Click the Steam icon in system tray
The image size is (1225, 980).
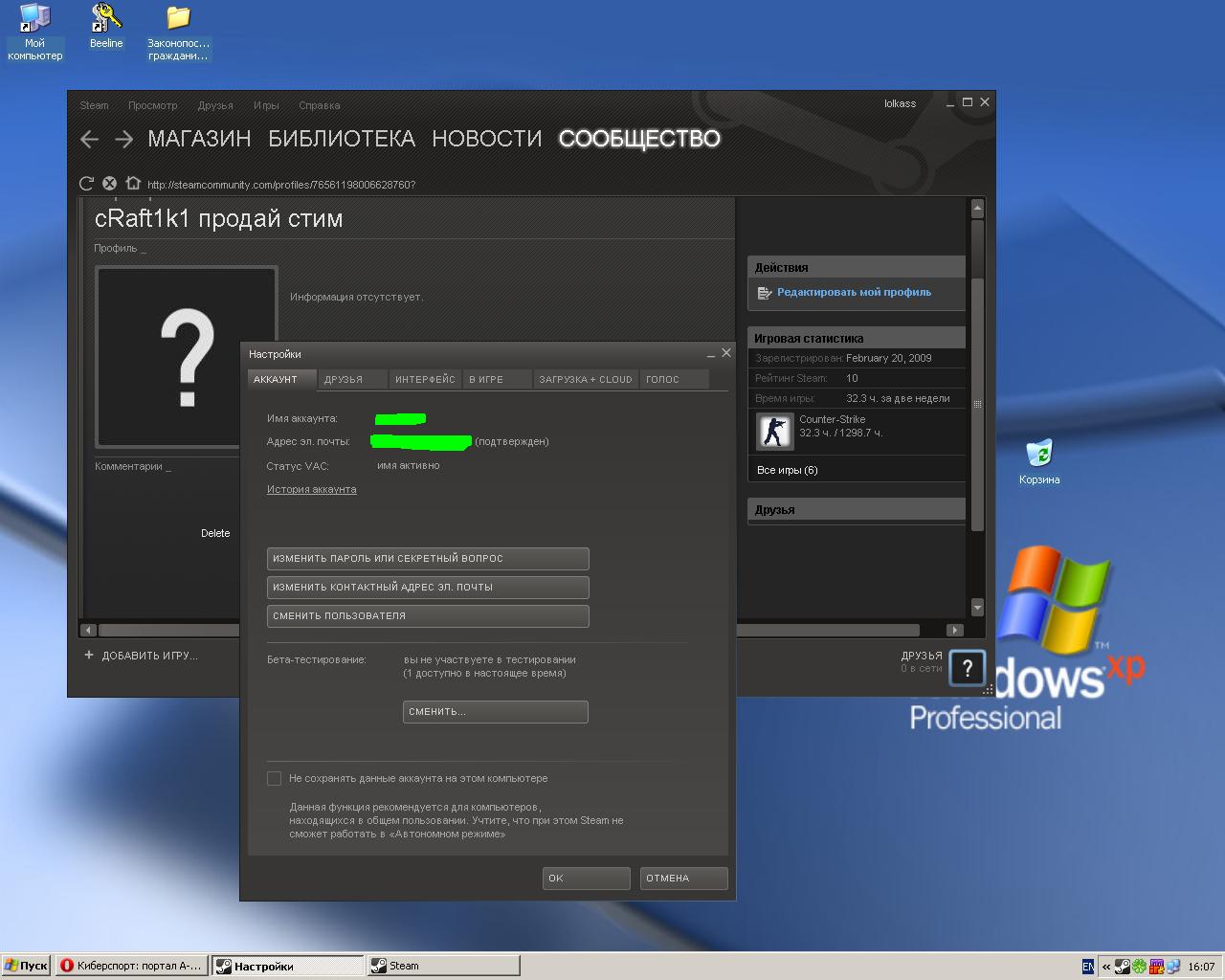tap(1123, 967)
